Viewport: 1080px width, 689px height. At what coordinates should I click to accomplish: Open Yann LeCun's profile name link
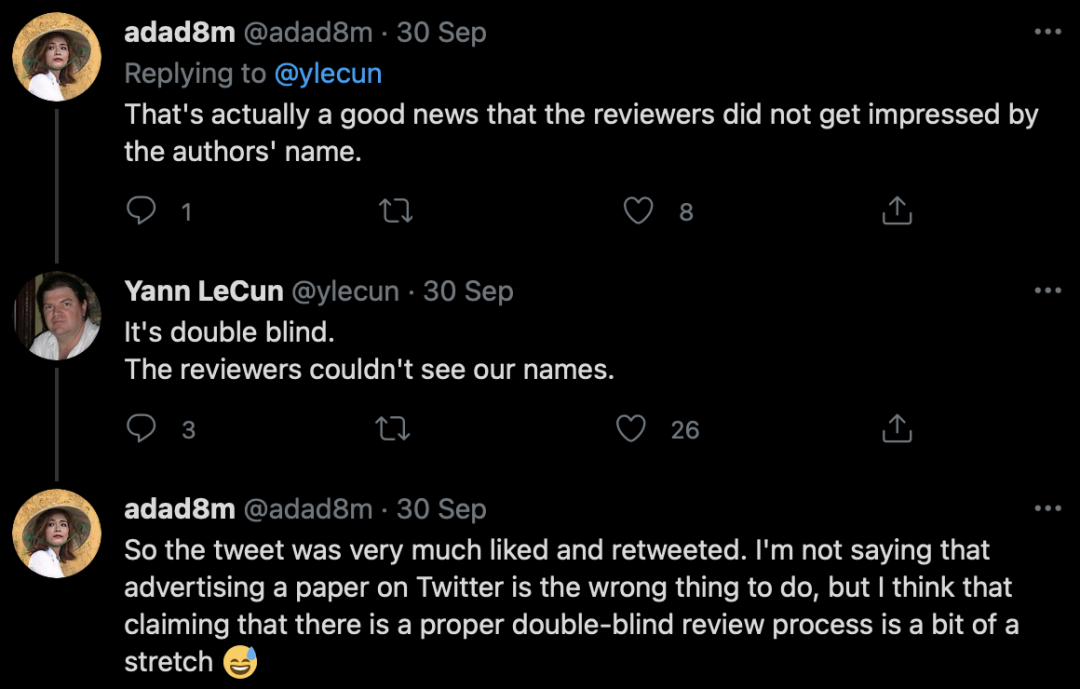point(203,291)
